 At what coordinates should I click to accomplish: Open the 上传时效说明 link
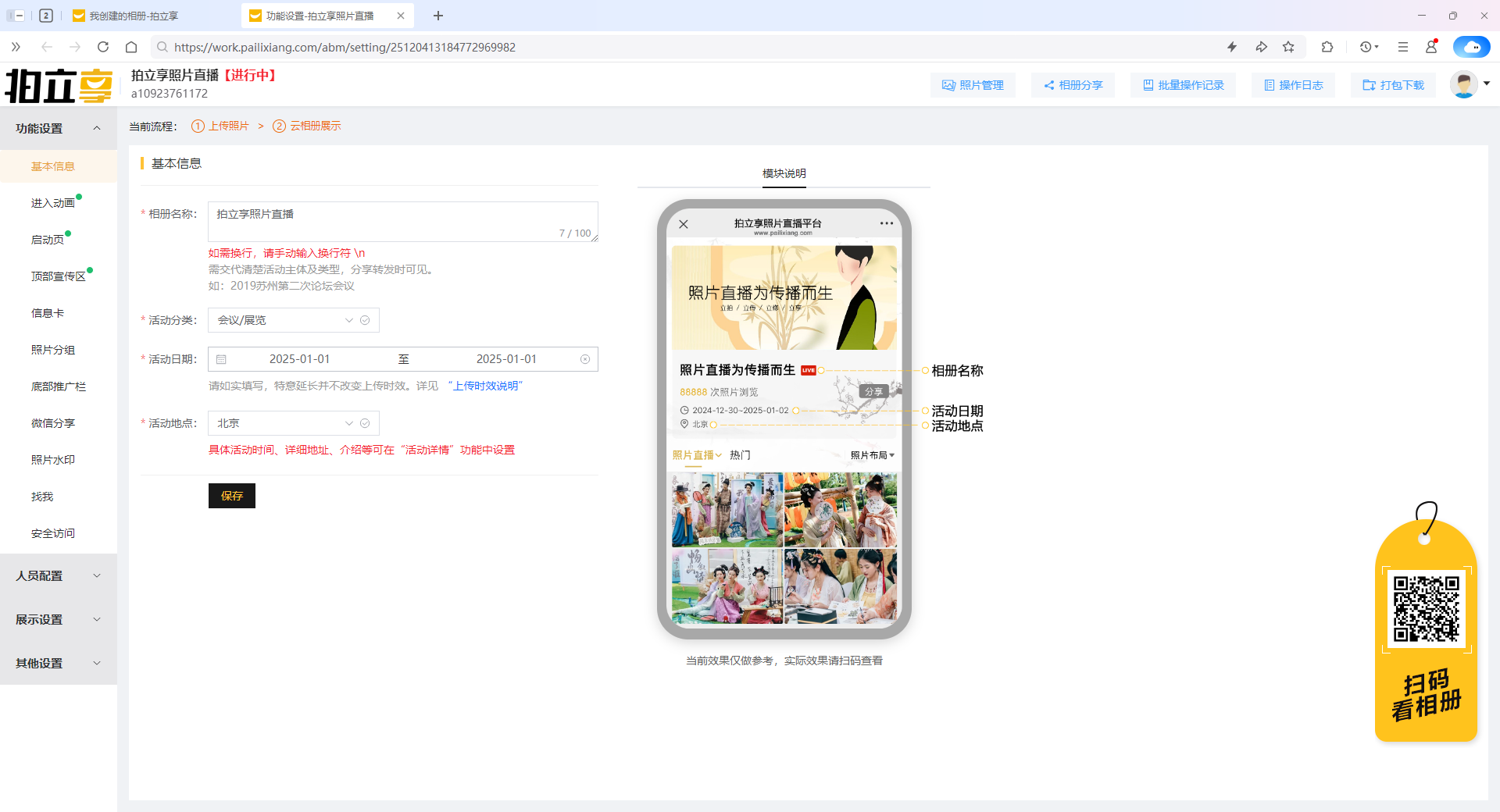pos(486,386)
